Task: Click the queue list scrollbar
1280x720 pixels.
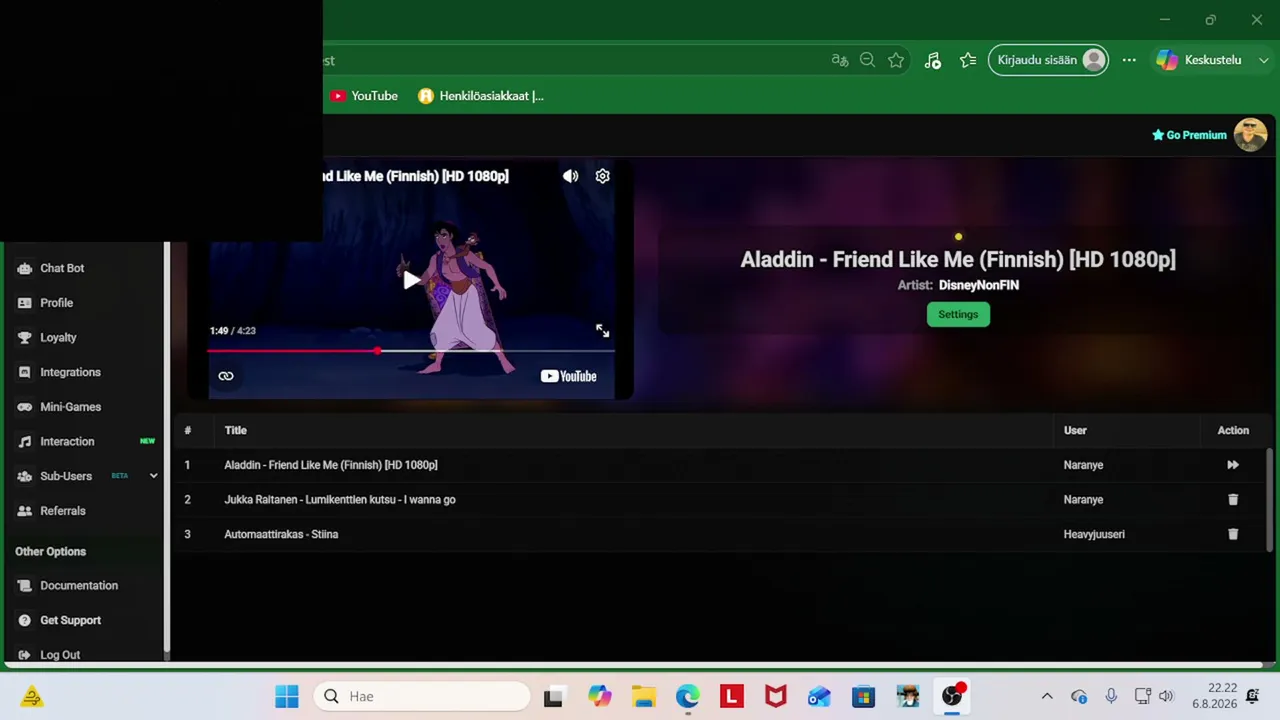Action: coord(1271,500)
